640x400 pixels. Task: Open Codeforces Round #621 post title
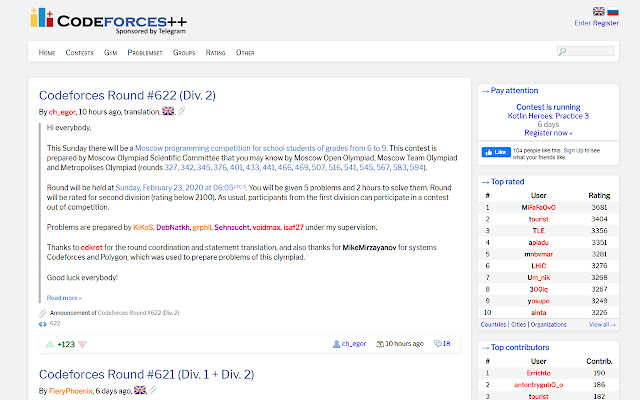[x=147, y=374]
